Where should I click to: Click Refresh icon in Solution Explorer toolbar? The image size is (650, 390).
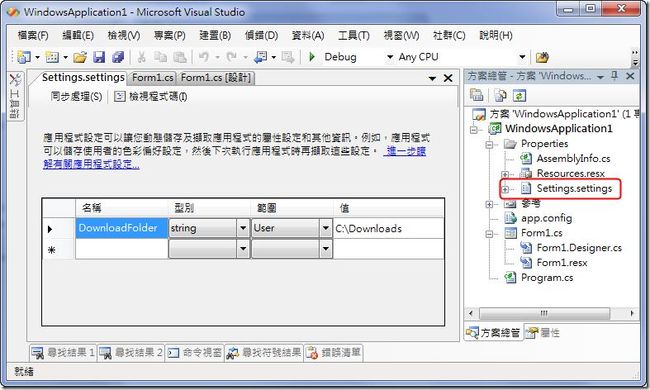[x=519, y=96]
